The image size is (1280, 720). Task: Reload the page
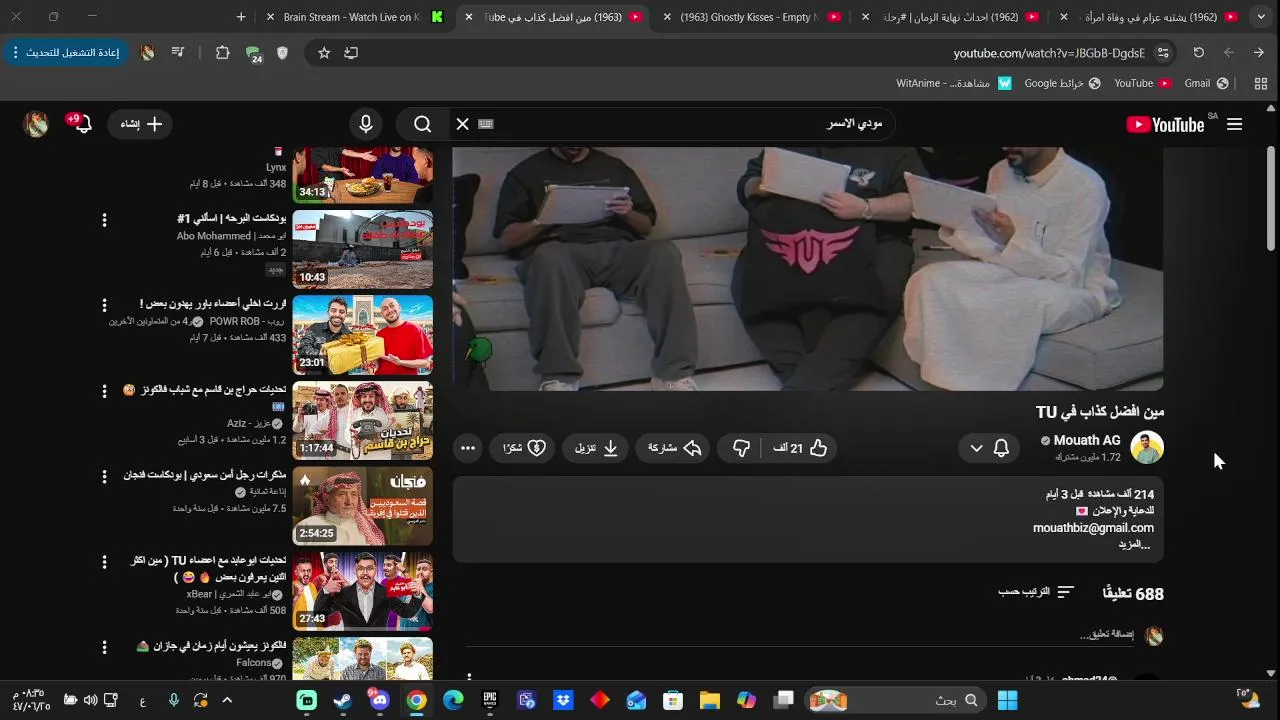tap(1199, 53)
